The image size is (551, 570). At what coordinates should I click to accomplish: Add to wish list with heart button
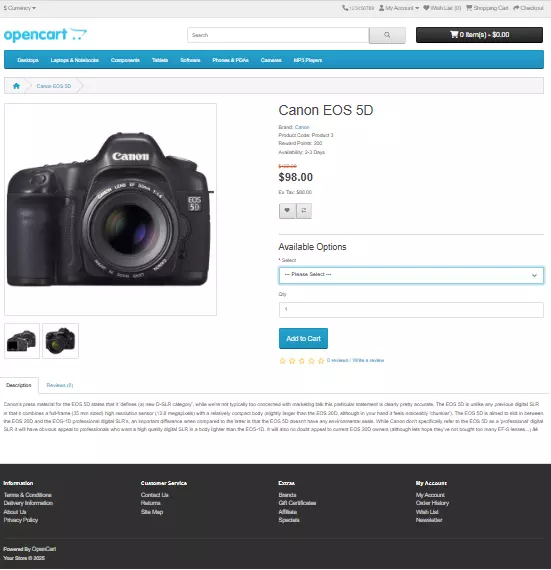pos(287,211)
